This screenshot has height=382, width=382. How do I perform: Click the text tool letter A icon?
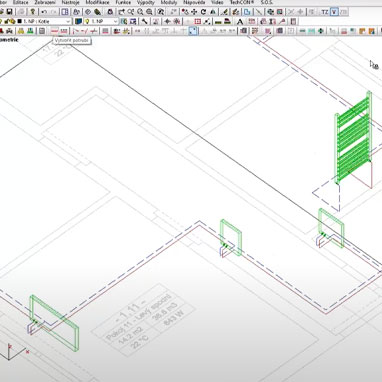[239, 22]
